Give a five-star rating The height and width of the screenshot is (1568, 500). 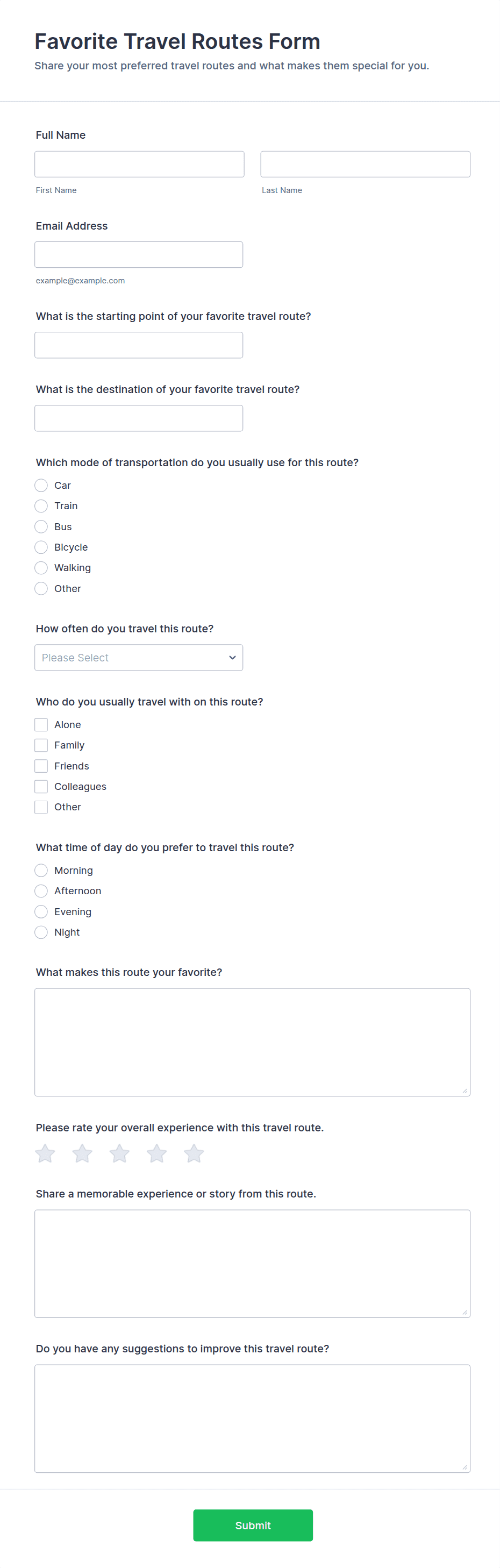pyautogui.click(x=194, y=1153)
